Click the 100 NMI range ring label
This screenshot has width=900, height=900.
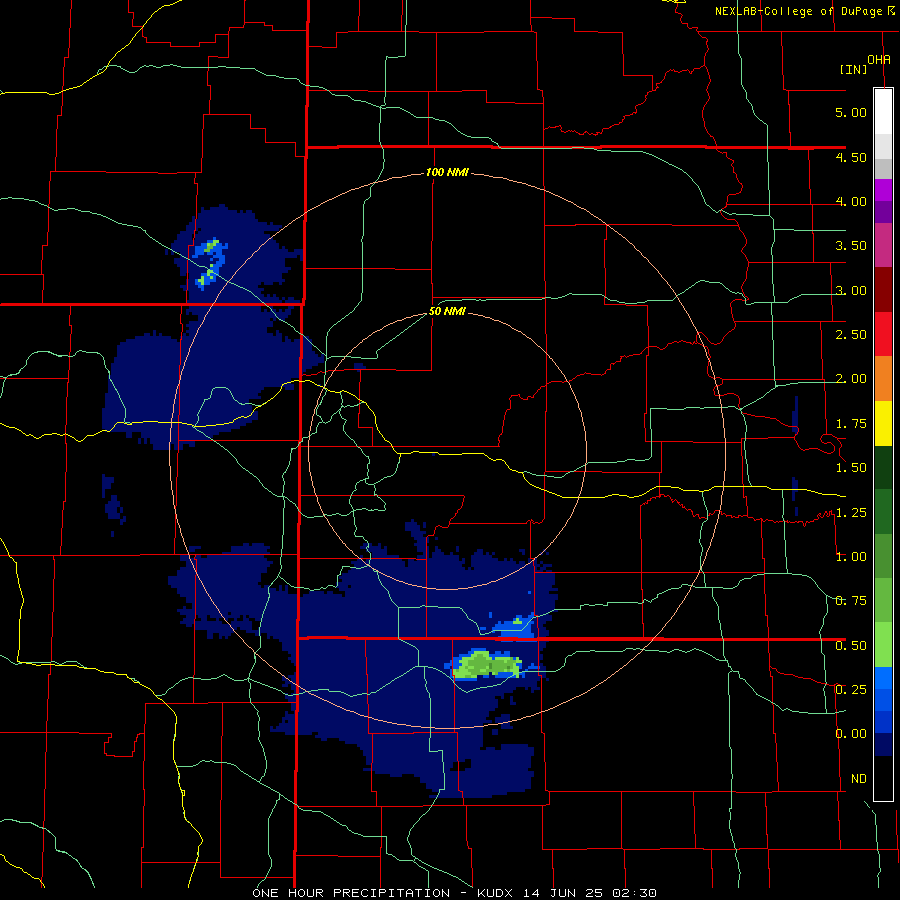click(447, 172)
